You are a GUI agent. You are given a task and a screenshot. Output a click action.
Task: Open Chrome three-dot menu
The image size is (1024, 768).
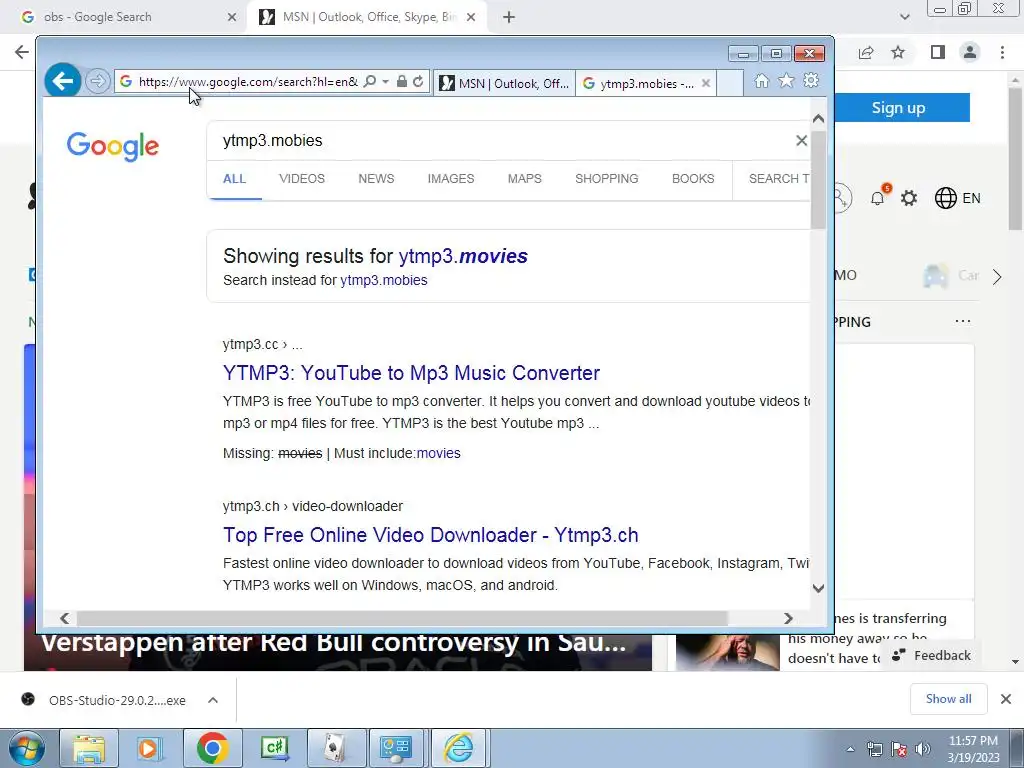pos(1002,52)
